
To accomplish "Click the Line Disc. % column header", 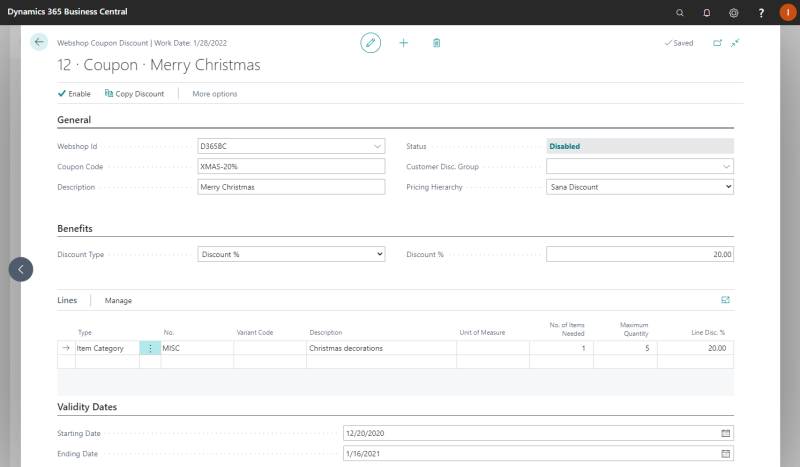I will (x=708, y=333).
